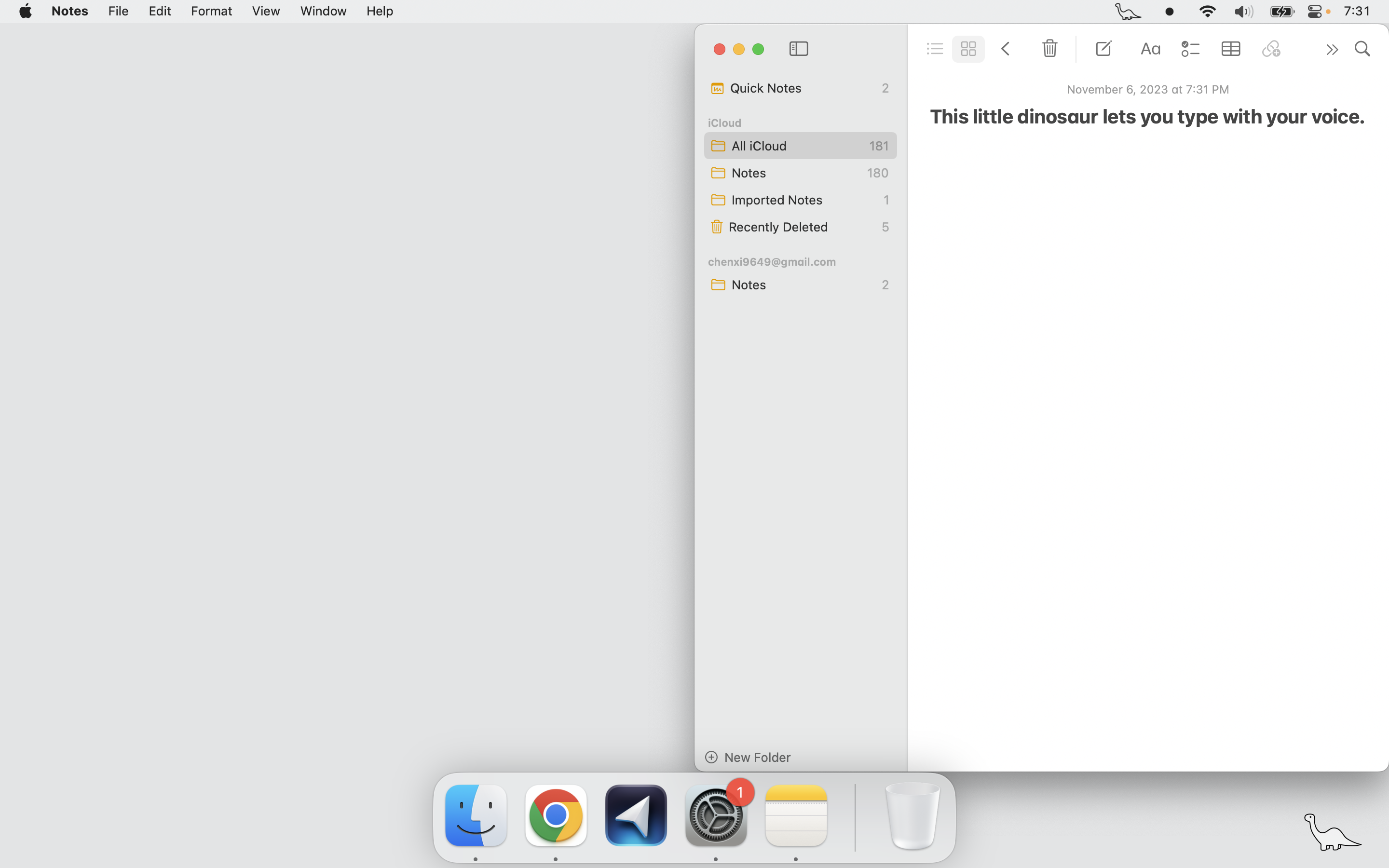The width and height of the screenshot is (1389, 868).
Task: Insert a checklist using toolbar icon
Action: (1190, 49)
